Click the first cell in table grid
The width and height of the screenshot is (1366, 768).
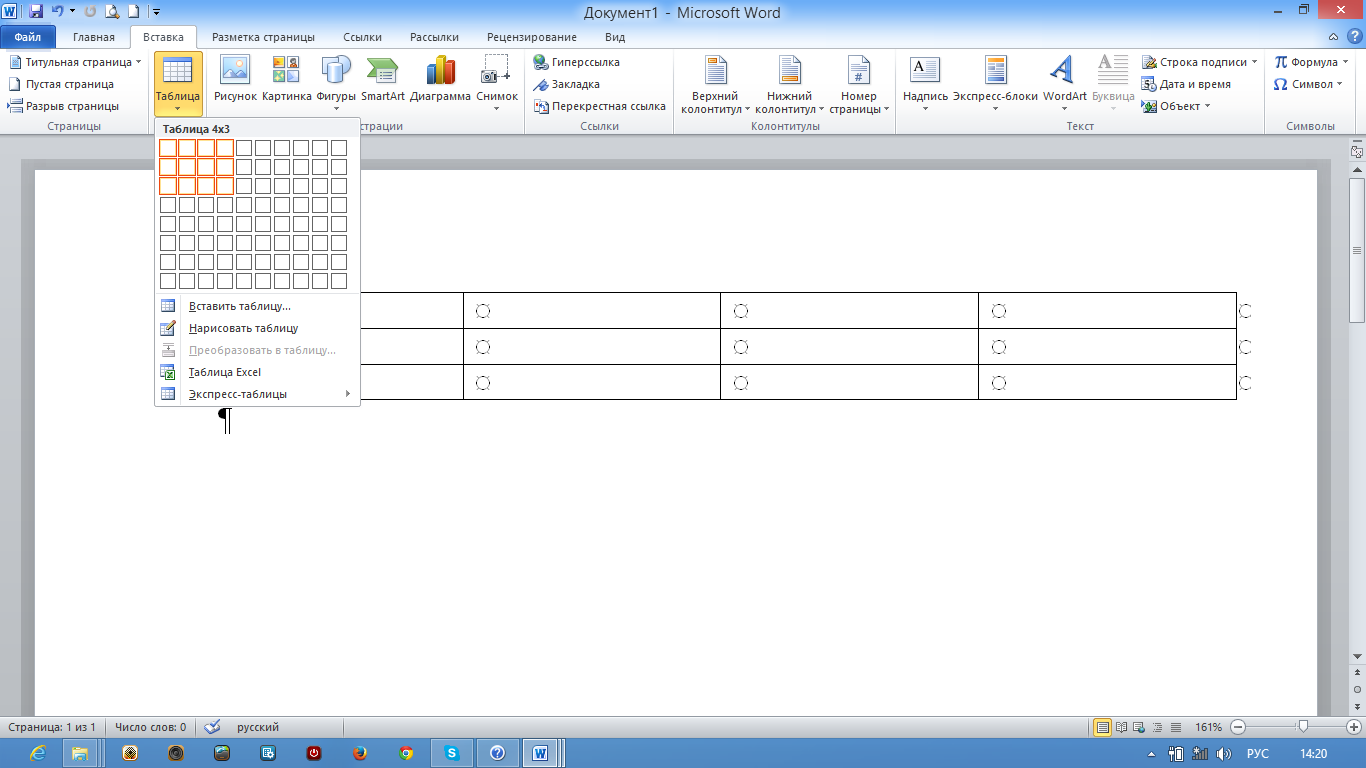(x=168, y=148)
